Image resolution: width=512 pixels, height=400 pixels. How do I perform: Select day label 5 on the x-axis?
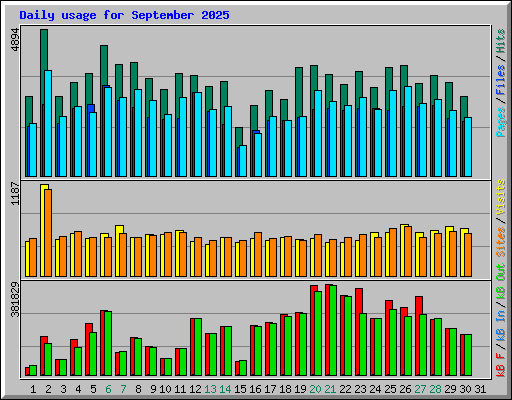[93, 389]
